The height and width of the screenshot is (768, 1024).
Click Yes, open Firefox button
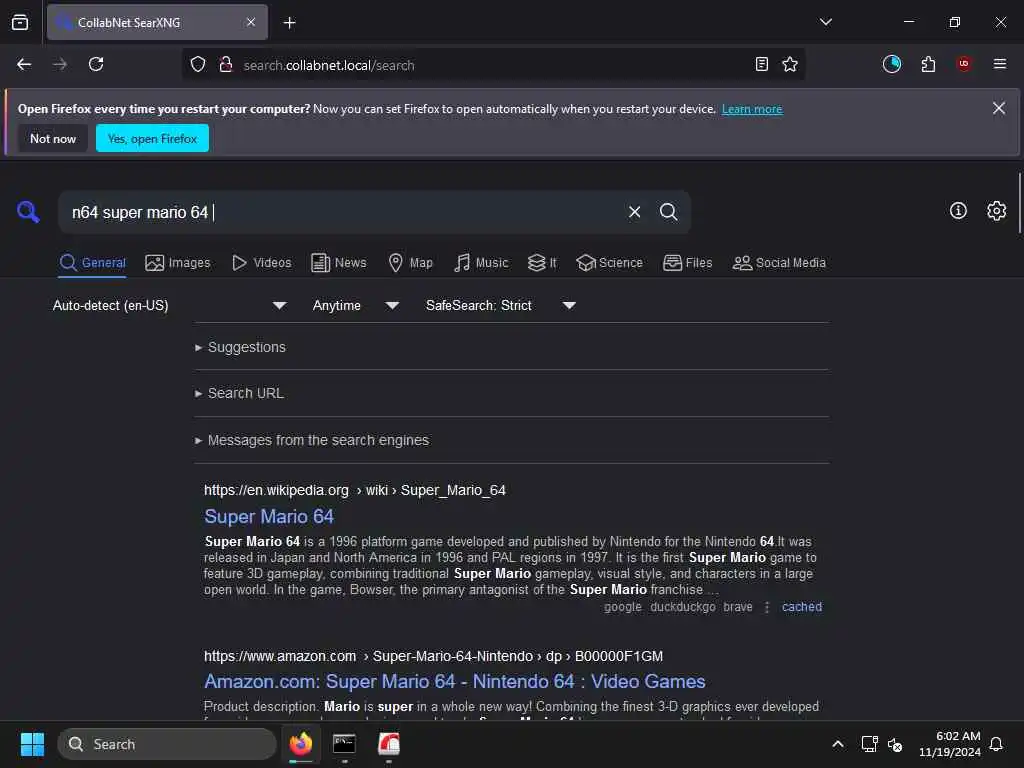(x=152, y=138)
